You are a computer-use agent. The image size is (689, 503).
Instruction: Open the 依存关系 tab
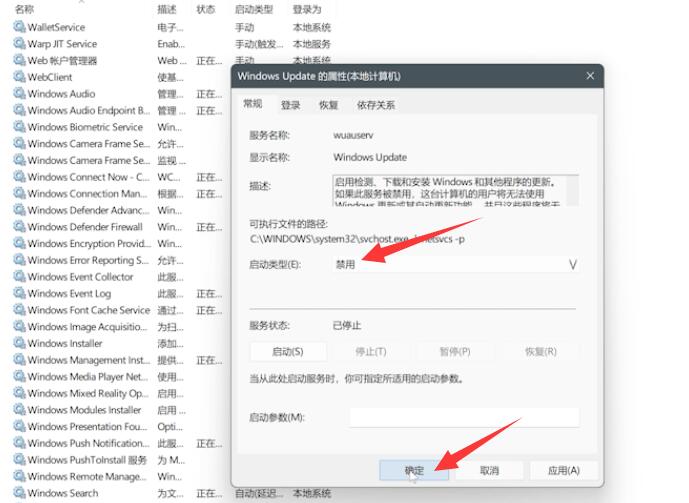pos(376,105)
